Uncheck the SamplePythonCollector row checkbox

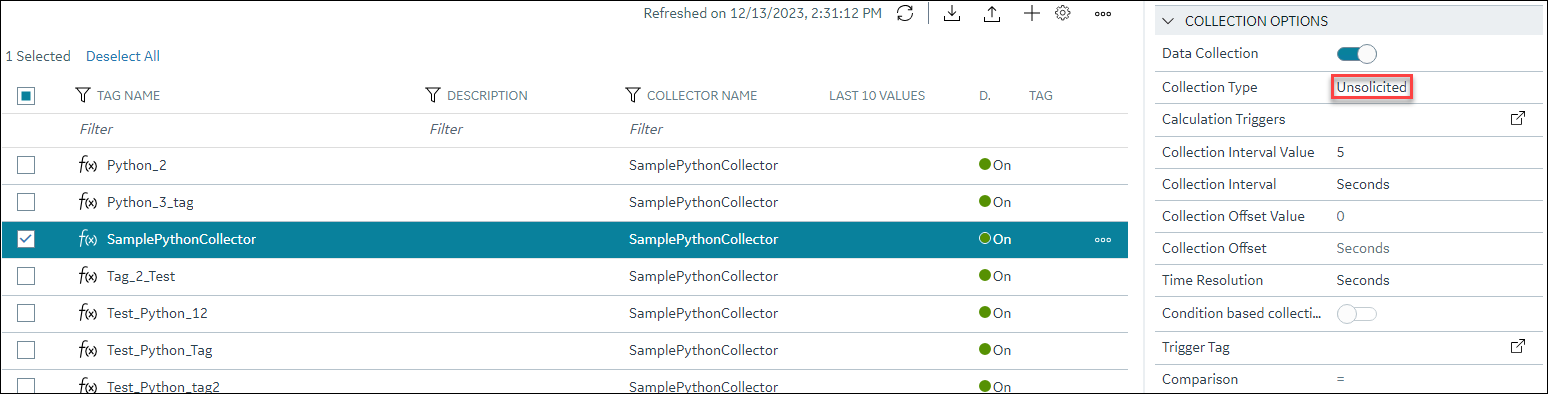(26, 239)
